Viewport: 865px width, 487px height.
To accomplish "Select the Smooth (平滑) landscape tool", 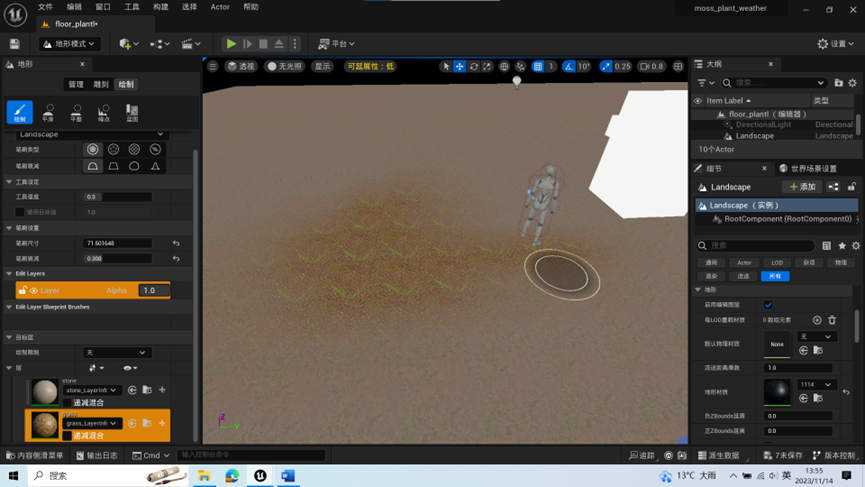I will 49,112.
